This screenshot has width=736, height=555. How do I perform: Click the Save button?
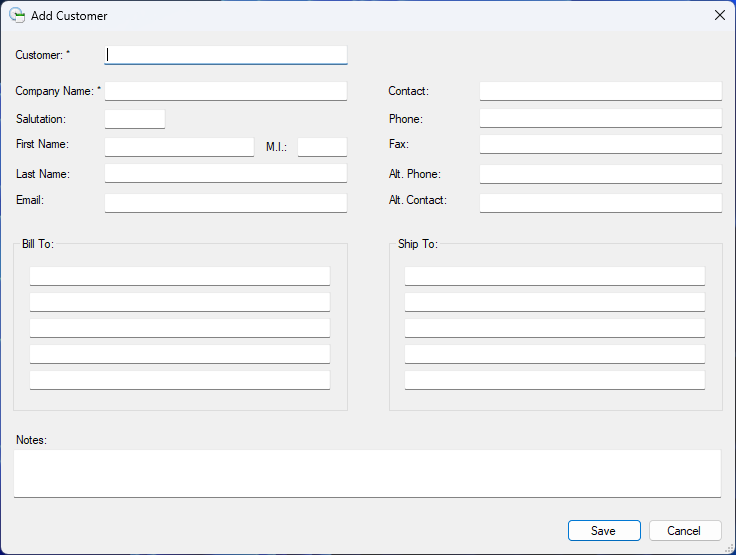(x=604, y=531)
